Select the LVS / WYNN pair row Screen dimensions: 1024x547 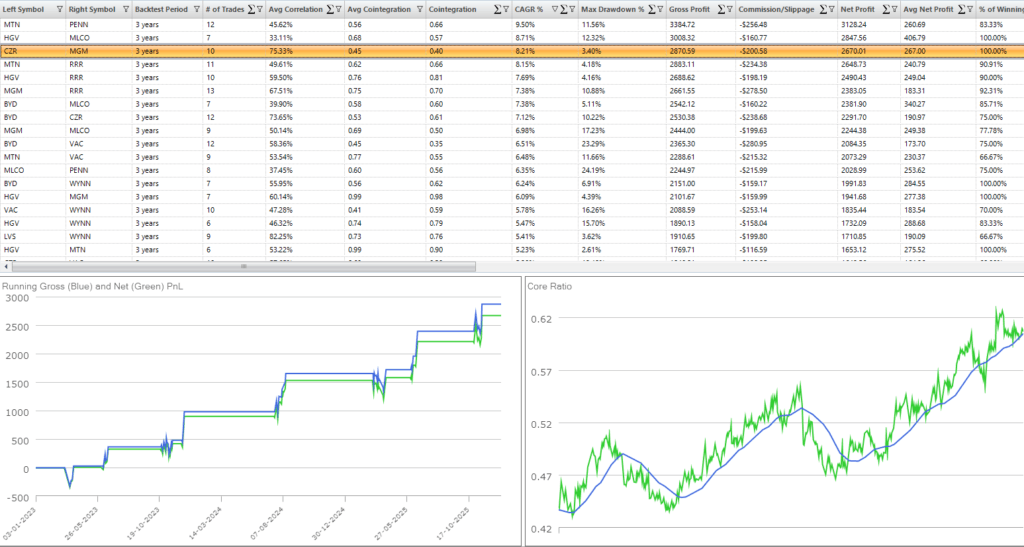click(x=400, y=235)
